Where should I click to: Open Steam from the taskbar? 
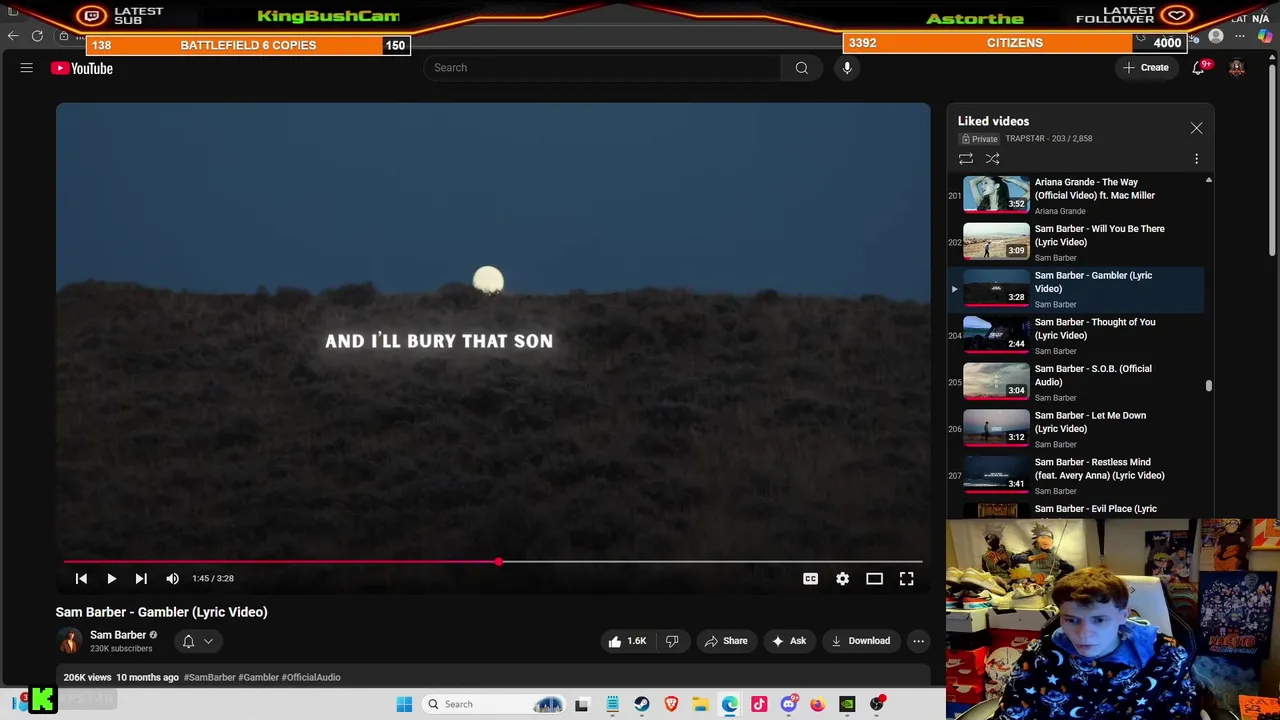point(641,704)
